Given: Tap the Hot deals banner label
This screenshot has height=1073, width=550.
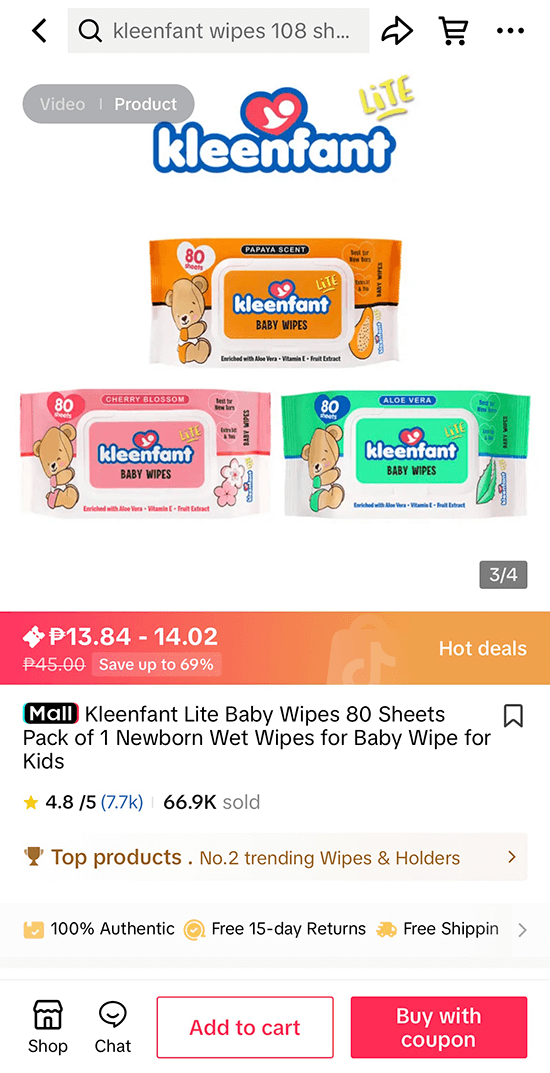Looking at the screenshot, I should click(x=483, y=648).
